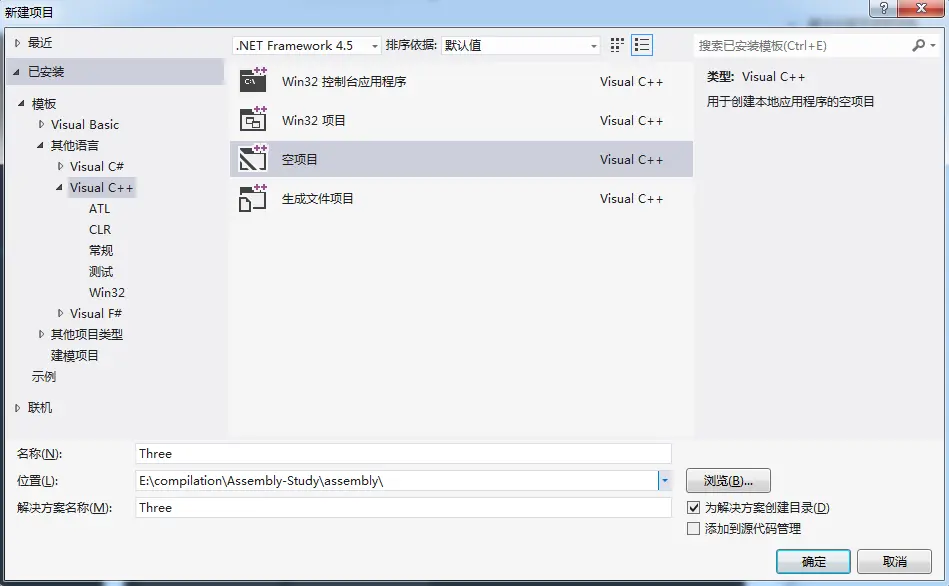Toggle 为解决方案创建目录 checkbox
This screenshot has height=586, width=949.
point(694,507)
